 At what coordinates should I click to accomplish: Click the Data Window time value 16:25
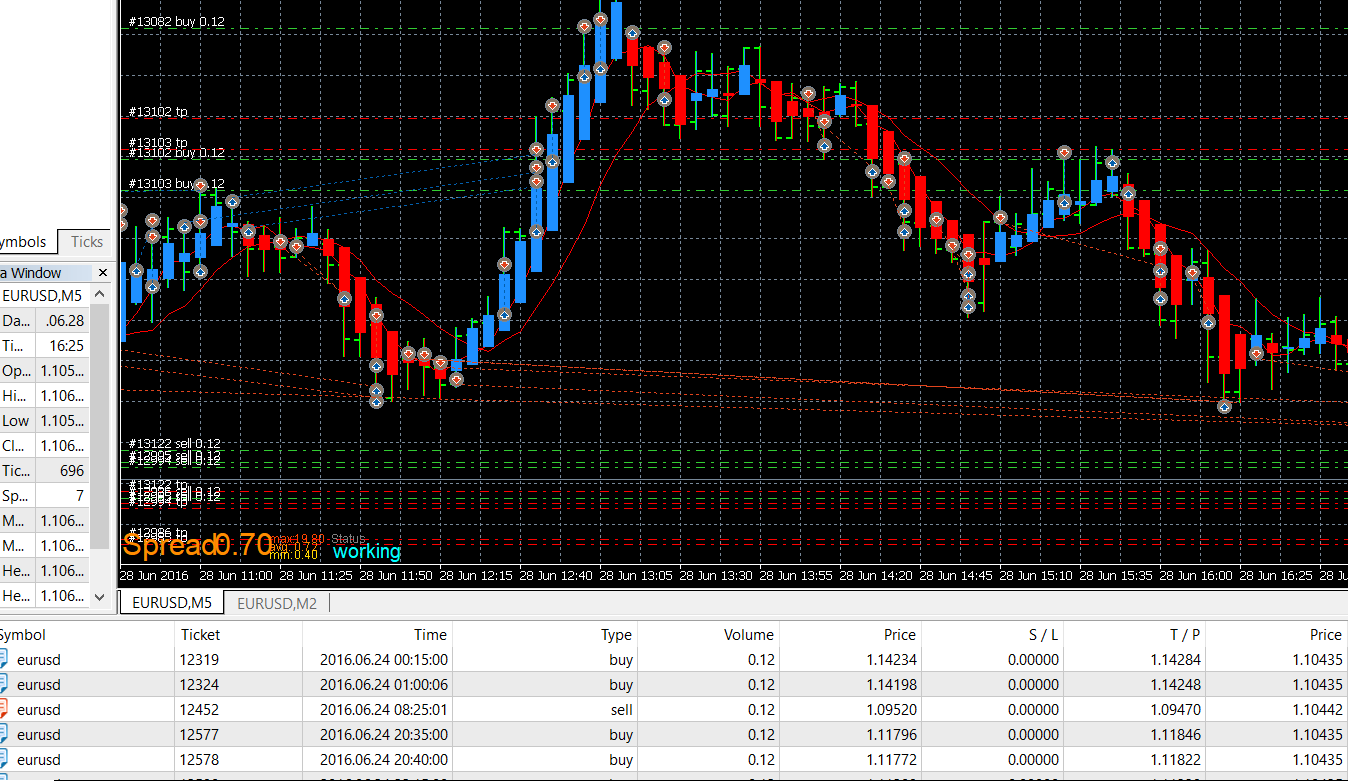pyautogui.click(x=67, y=346)
